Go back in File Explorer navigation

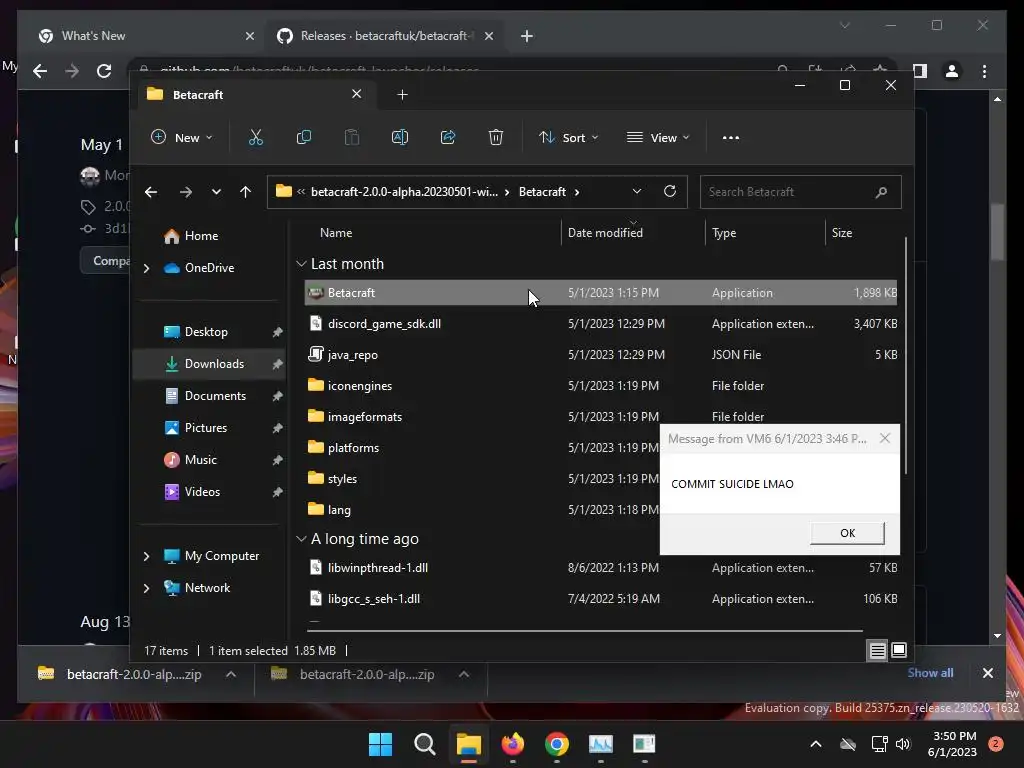pos(151,192)
